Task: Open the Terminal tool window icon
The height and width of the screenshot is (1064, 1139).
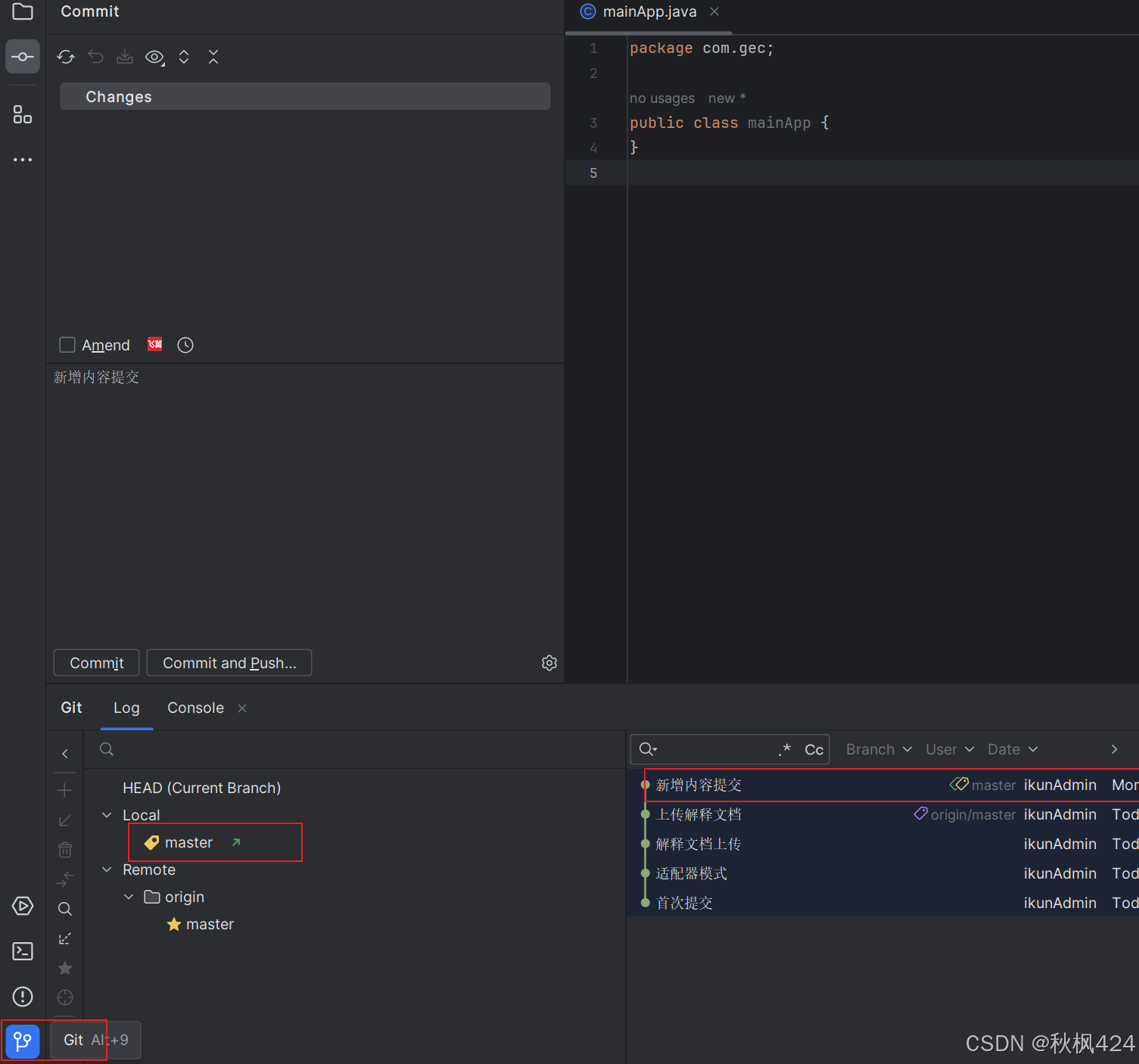Action: click(x=22, y=951)
